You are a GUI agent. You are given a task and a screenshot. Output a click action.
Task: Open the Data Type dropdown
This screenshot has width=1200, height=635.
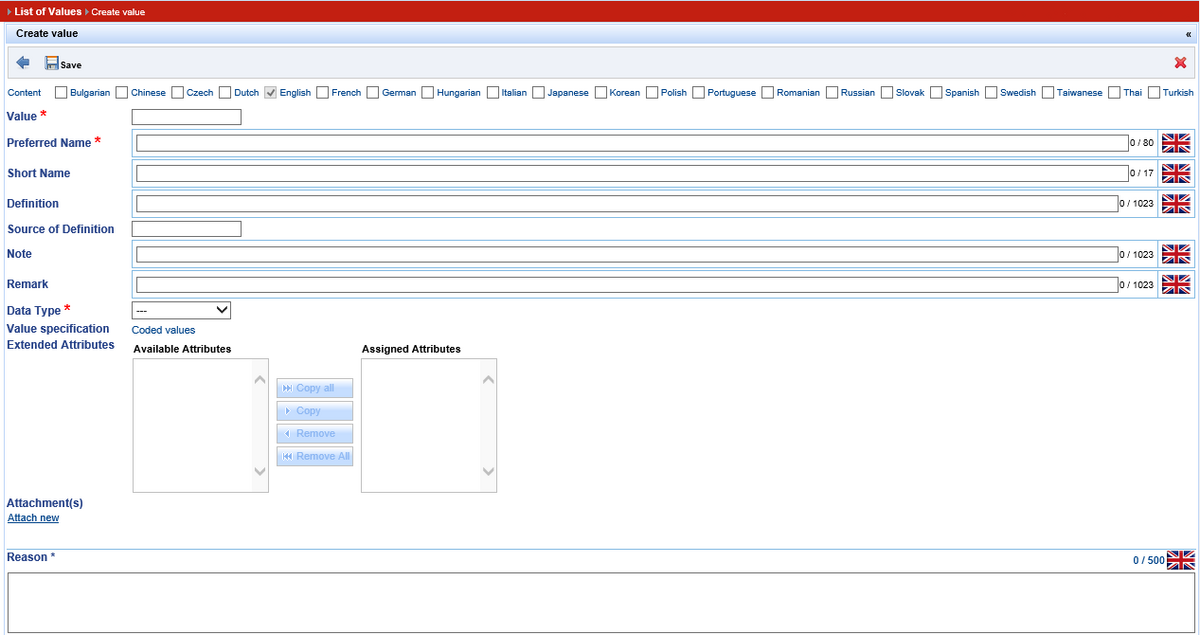click(x=181, y=310)
